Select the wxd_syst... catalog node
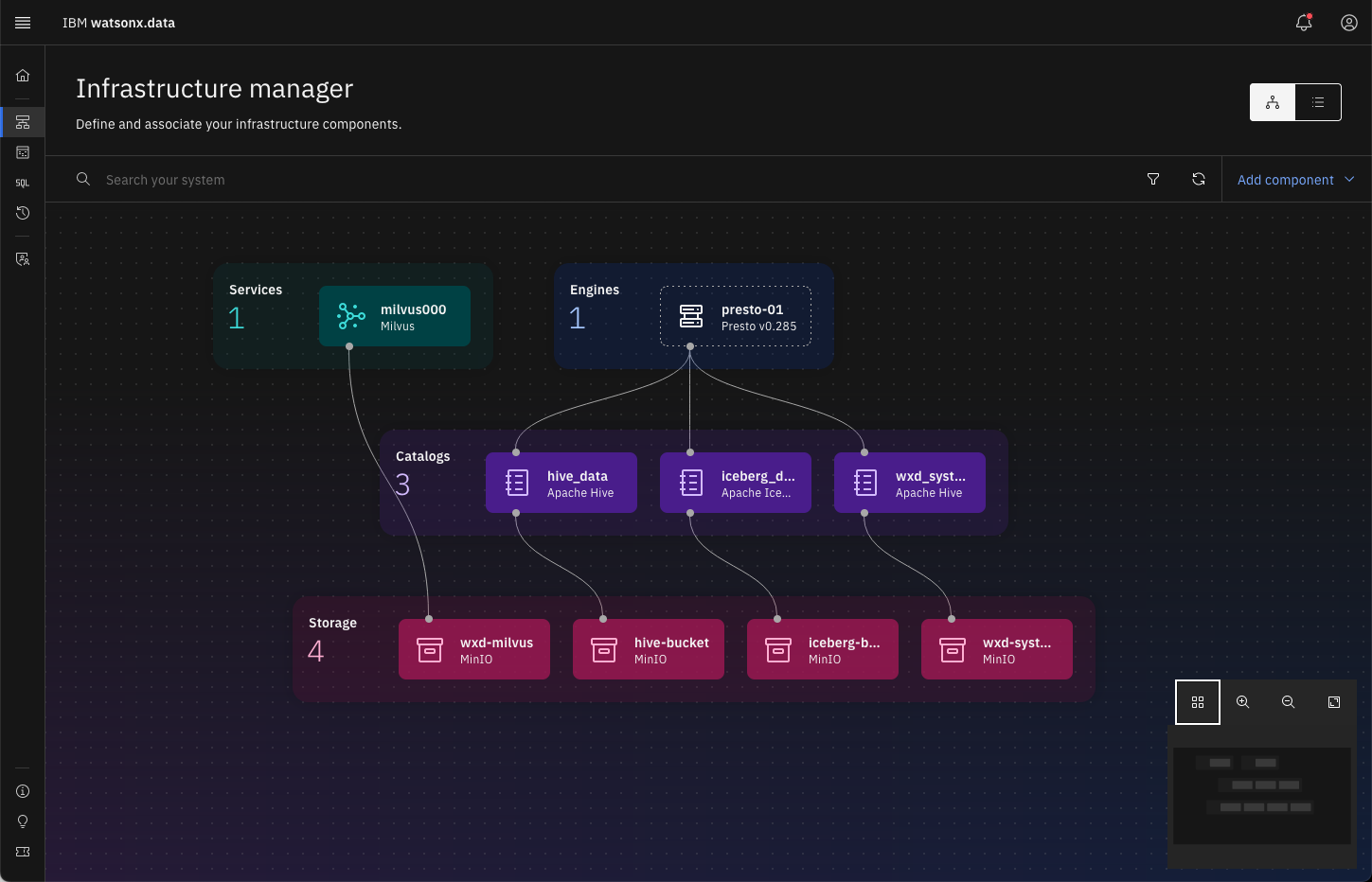Image resolution: width=1372 pixels, height=882 pixels. point(910,483)
